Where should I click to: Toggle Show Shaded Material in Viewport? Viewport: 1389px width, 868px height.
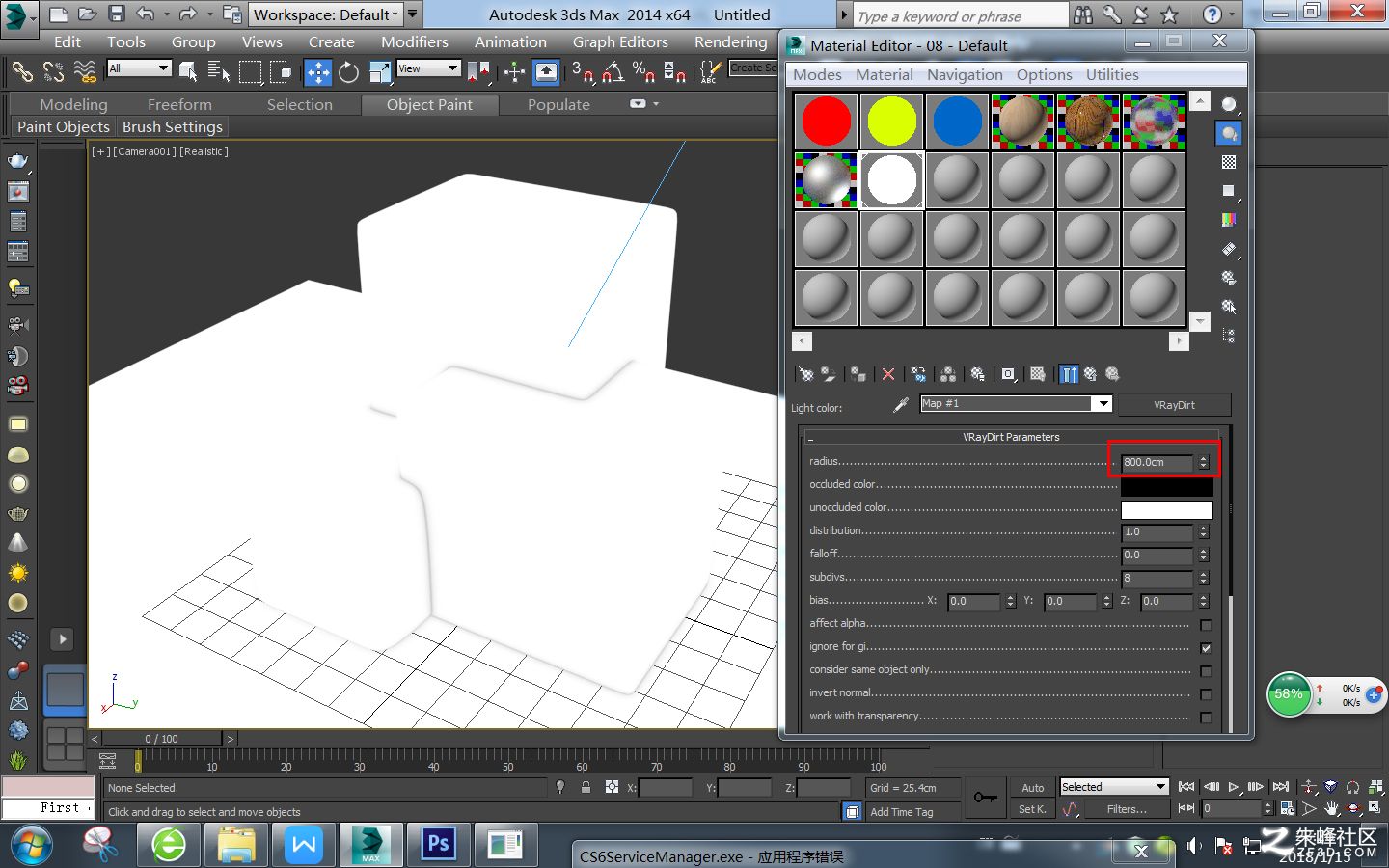pos(1038,374)
